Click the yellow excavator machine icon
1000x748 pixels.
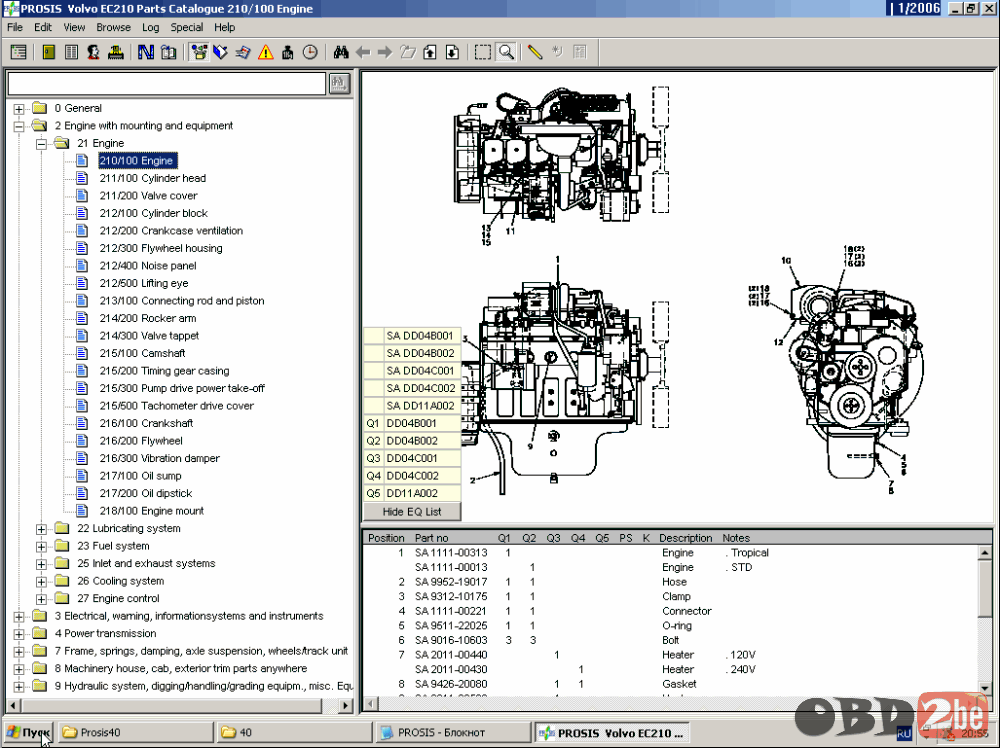(115, 52)
